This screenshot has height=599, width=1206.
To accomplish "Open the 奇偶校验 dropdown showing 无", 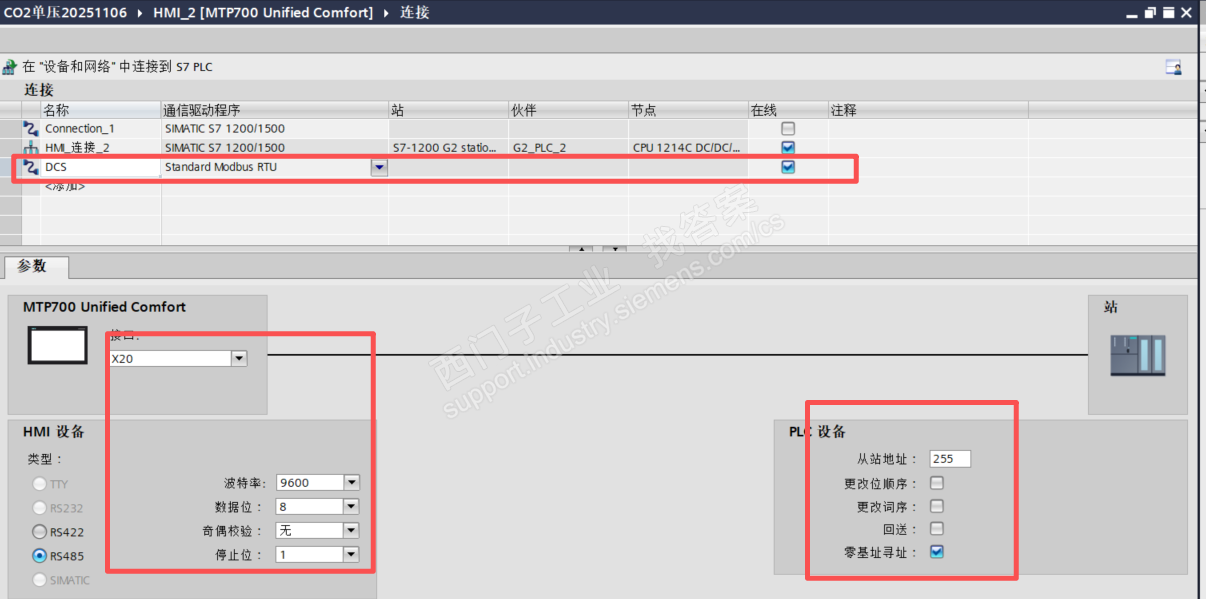I will pos(351,530).
